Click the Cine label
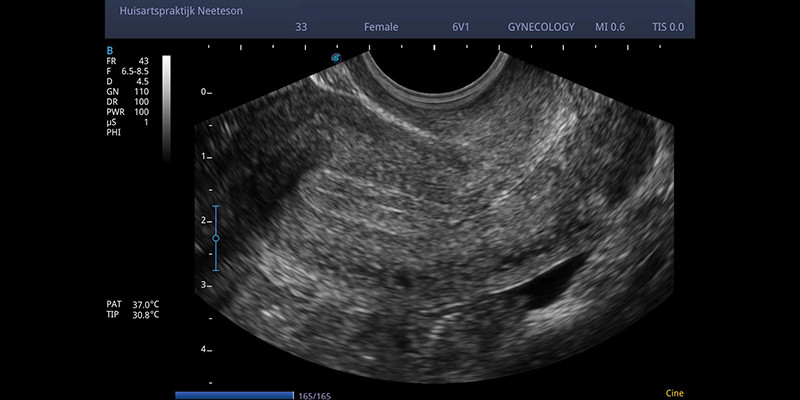The height and width of the screenshot is (400, 800). (x=674, y=393)
